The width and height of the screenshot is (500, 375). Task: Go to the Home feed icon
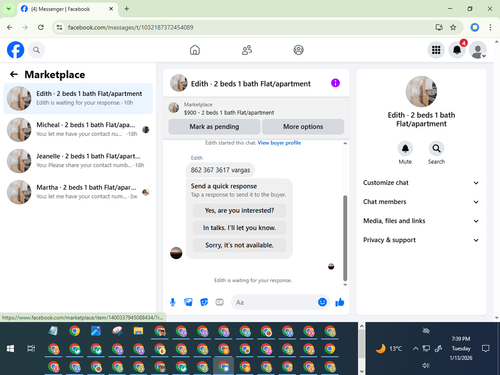coord(195,50)
